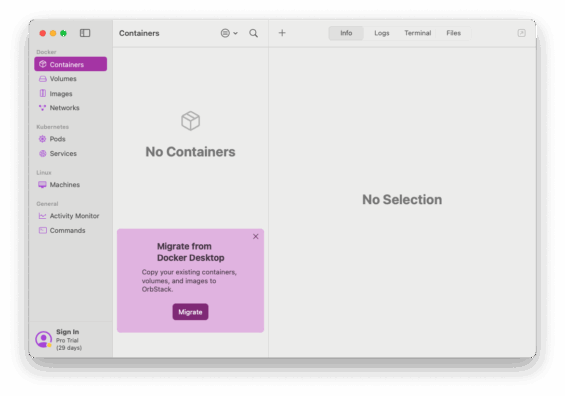The image size is (565, 396).
Task: Click the Migrate button
Action: [x=190, y=312]
